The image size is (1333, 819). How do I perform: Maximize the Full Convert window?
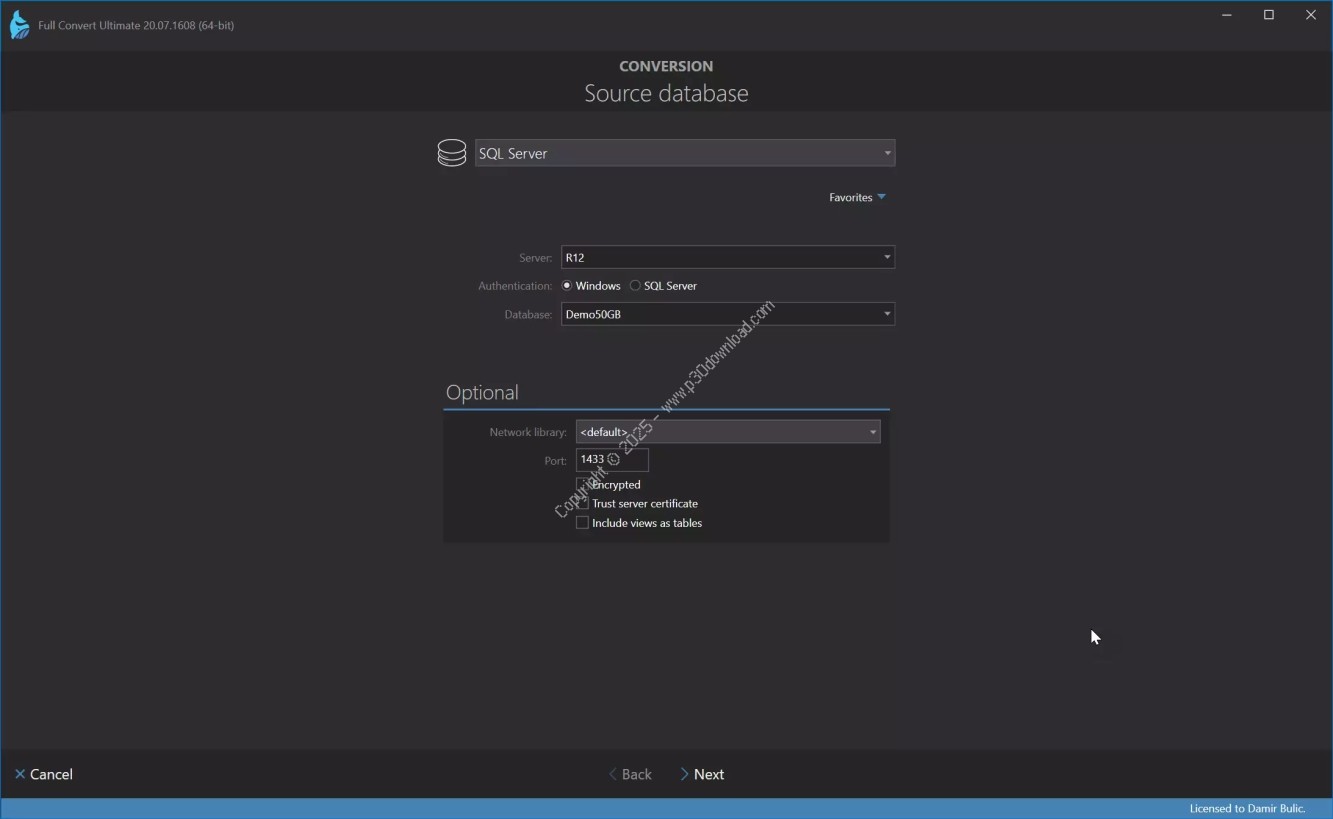(x=1269, y=15)
